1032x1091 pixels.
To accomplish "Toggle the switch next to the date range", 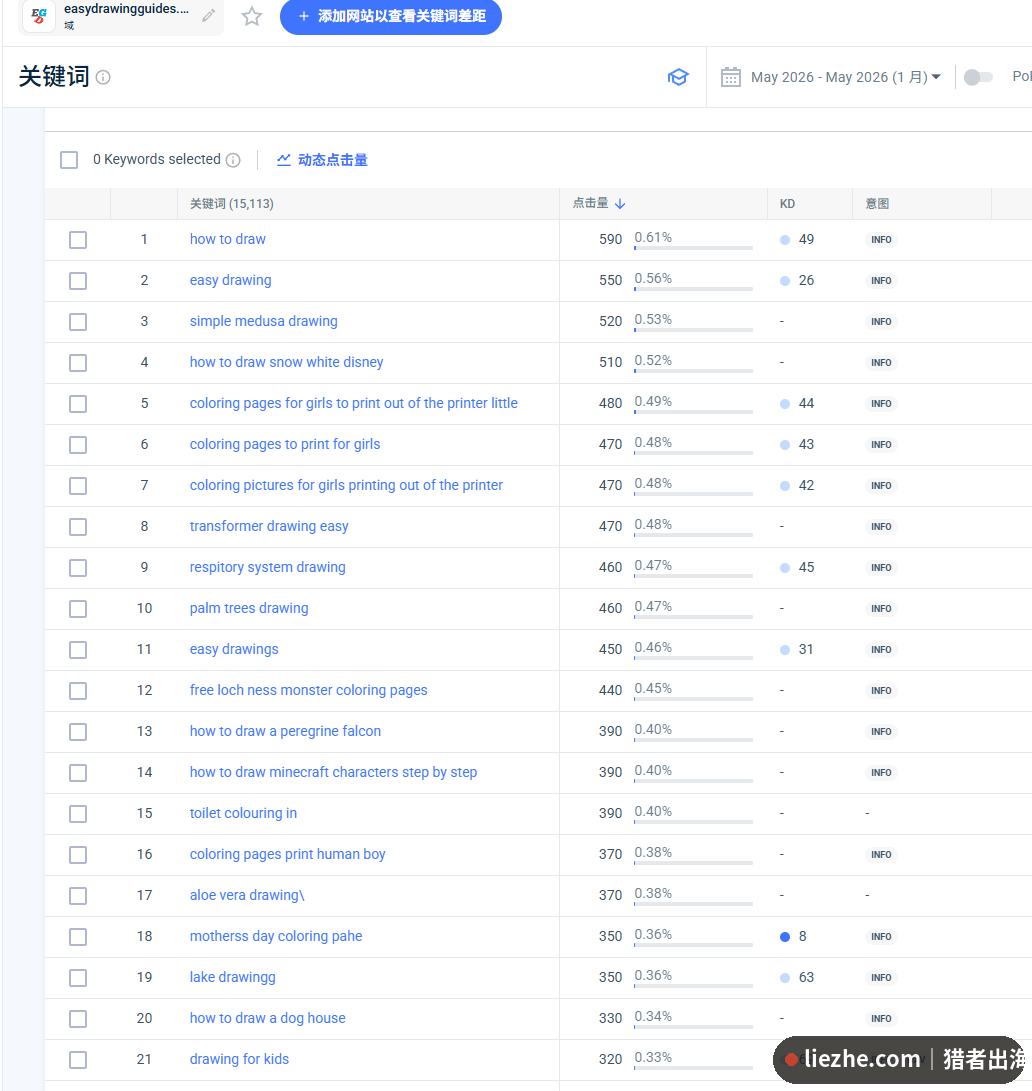I will (x=978, y=77).
